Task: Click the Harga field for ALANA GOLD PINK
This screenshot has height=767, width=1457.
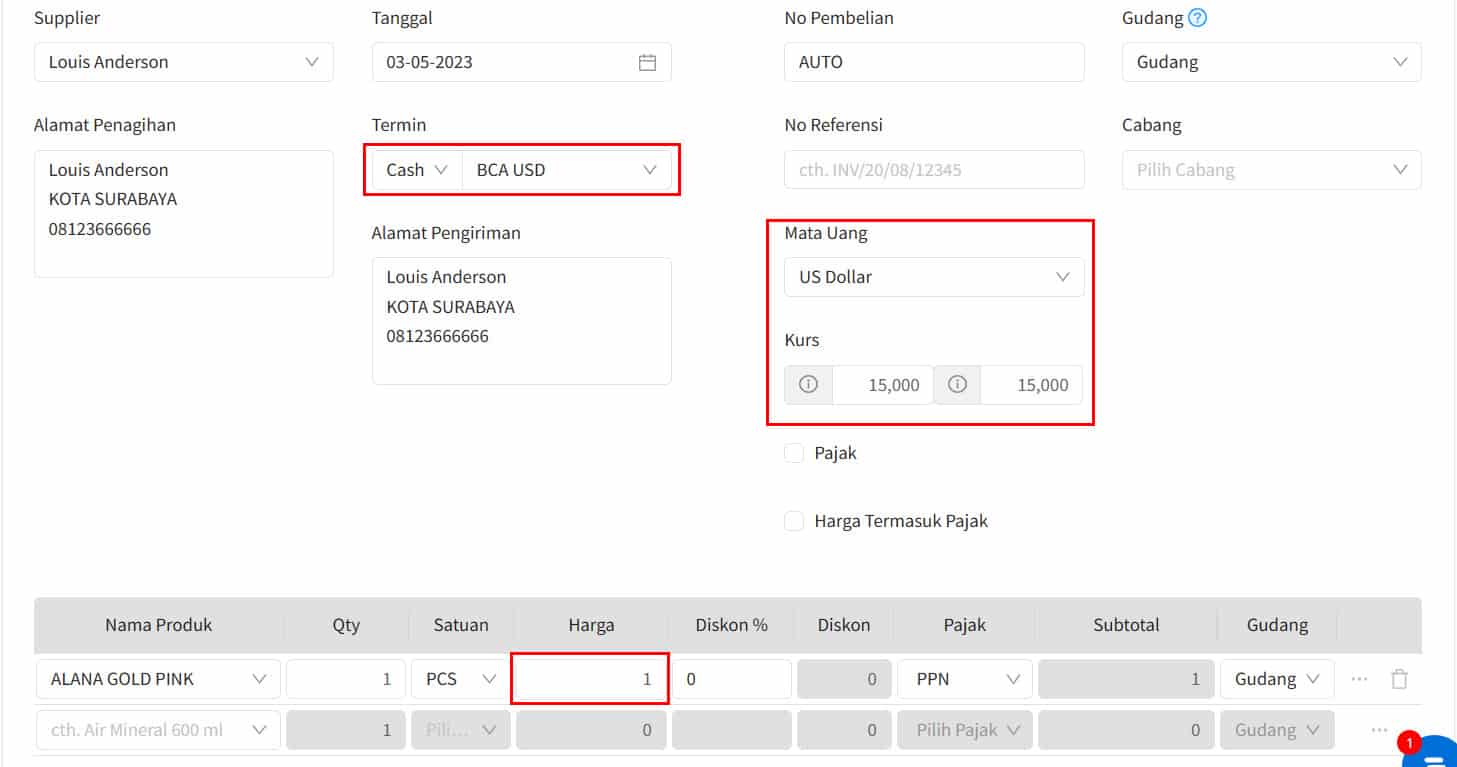Action: tap(589, 679)
